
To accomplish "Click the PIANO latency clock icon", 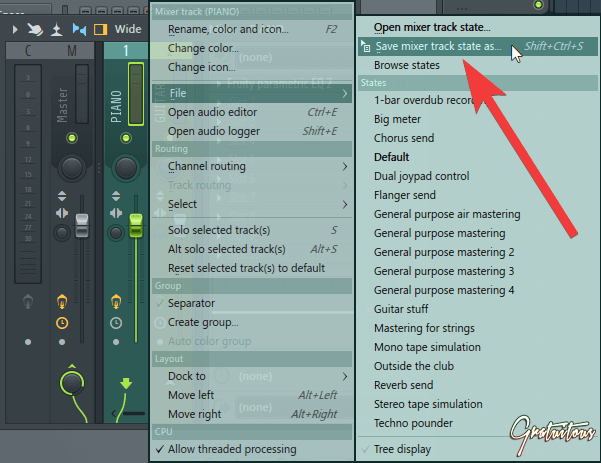I will click(x=116, y=323).
